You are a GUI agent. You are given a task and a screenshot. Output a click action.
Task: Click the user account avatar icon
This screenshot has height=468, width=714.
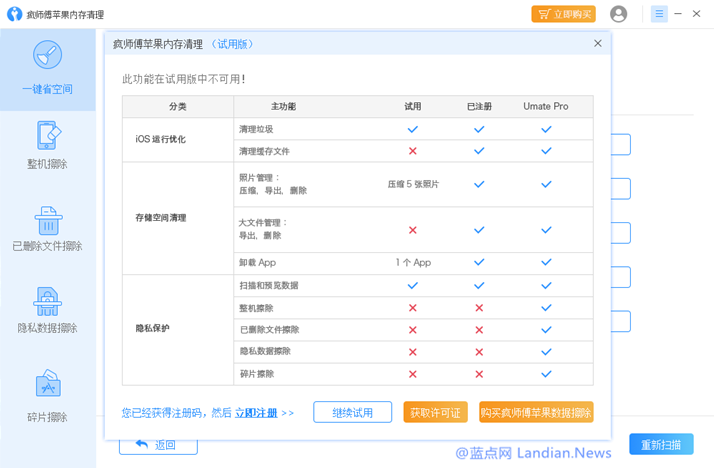(x=619, y=14)
